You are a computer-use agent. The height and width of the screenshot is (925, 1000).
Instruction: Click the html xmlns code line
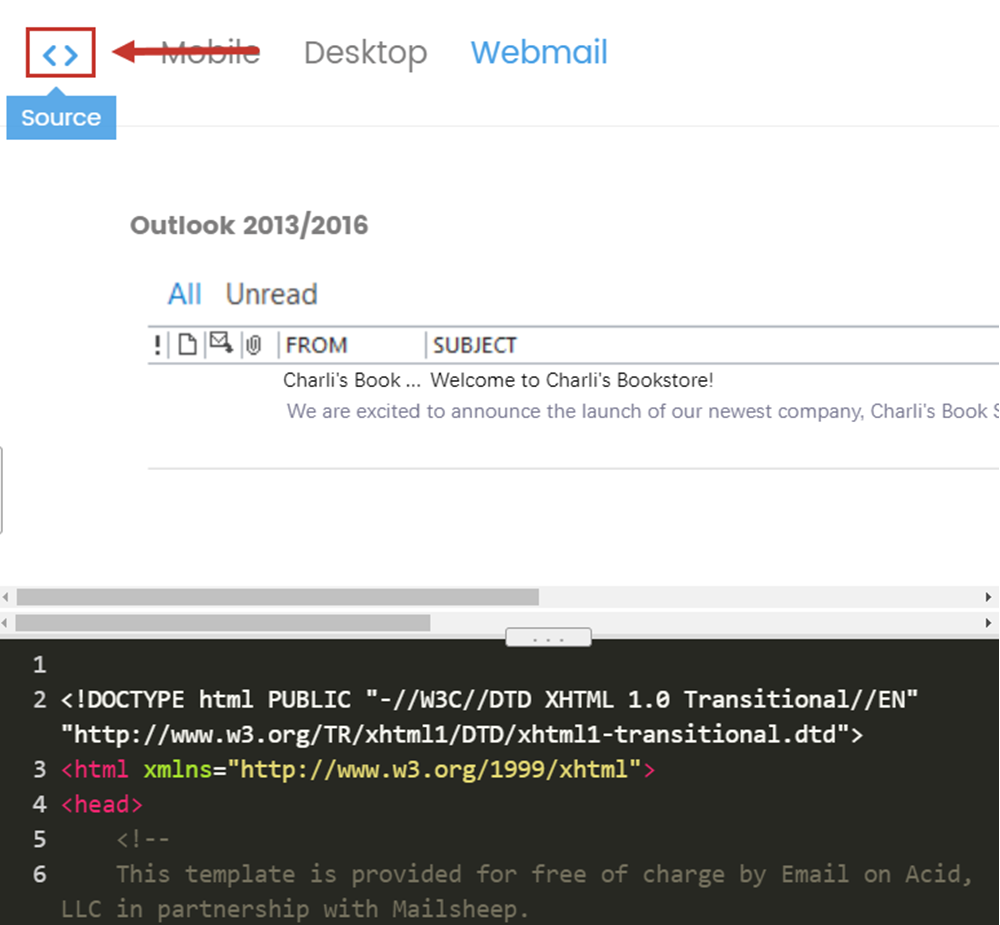click(x=358, y=769)
